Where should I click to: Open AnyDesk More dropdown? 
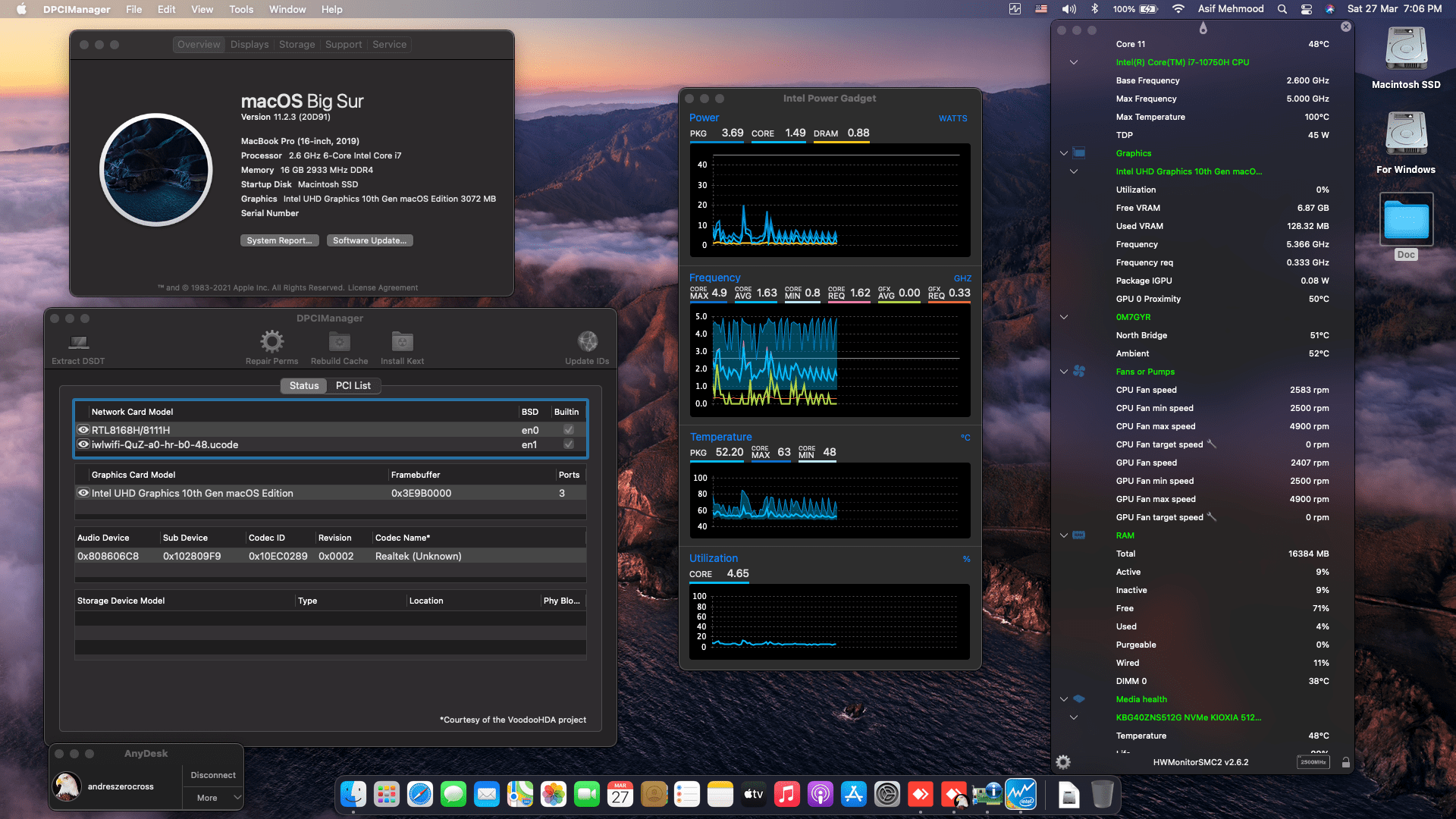[213, 798]
